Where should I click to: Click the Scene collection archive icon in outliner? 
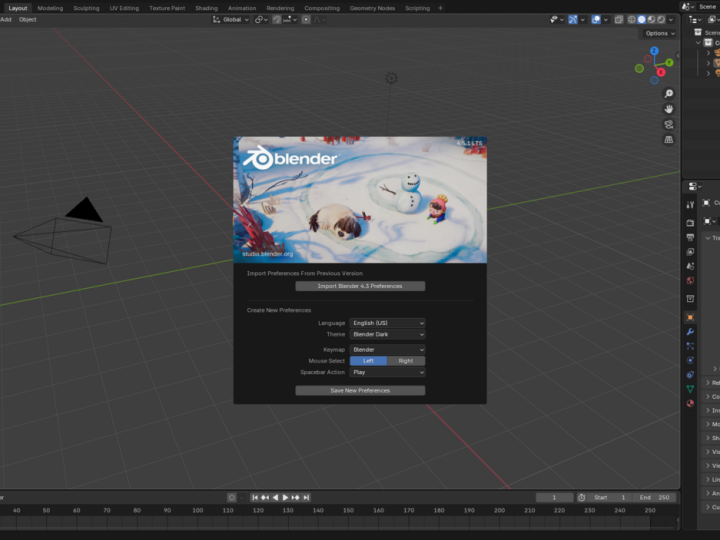(698, 32)
